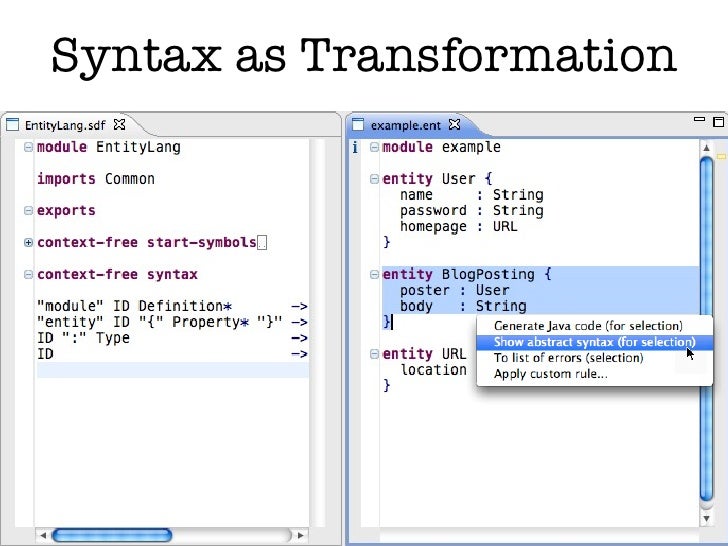The height and width of the screenshot is (546, 728).
Task: Minimize the example.ent editor pane
Action: coord(699,119)
